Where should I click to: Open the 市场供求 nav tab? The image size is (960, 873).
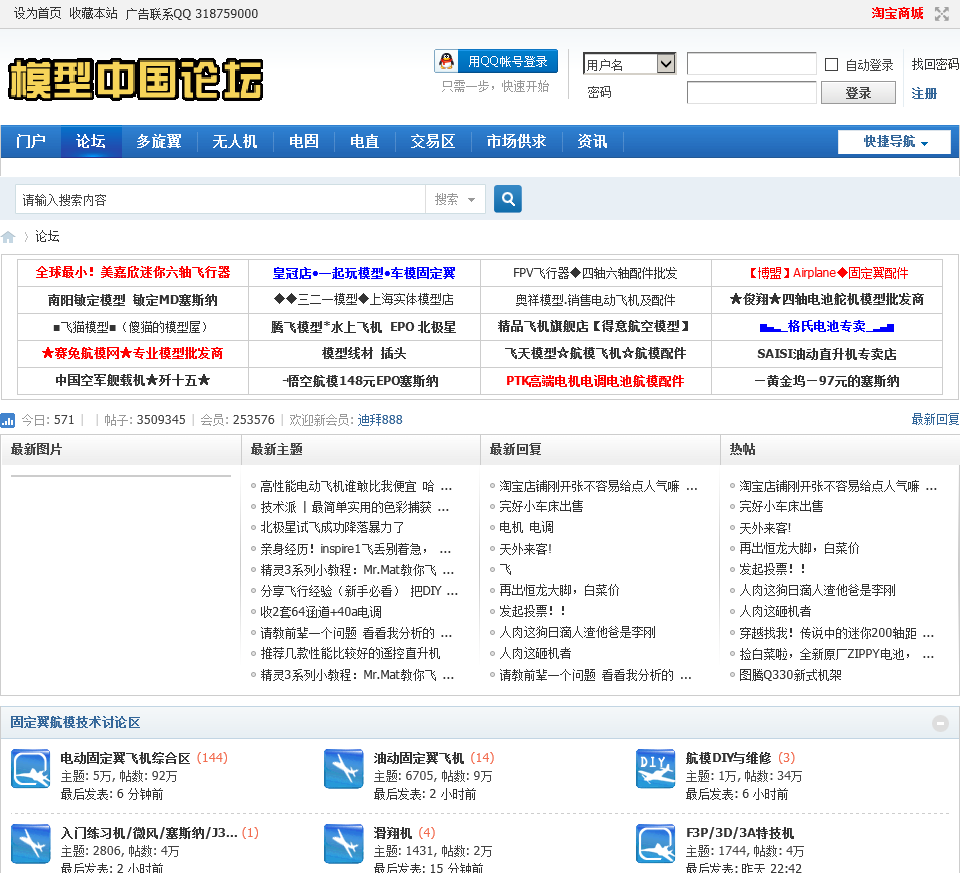[516, 141]
